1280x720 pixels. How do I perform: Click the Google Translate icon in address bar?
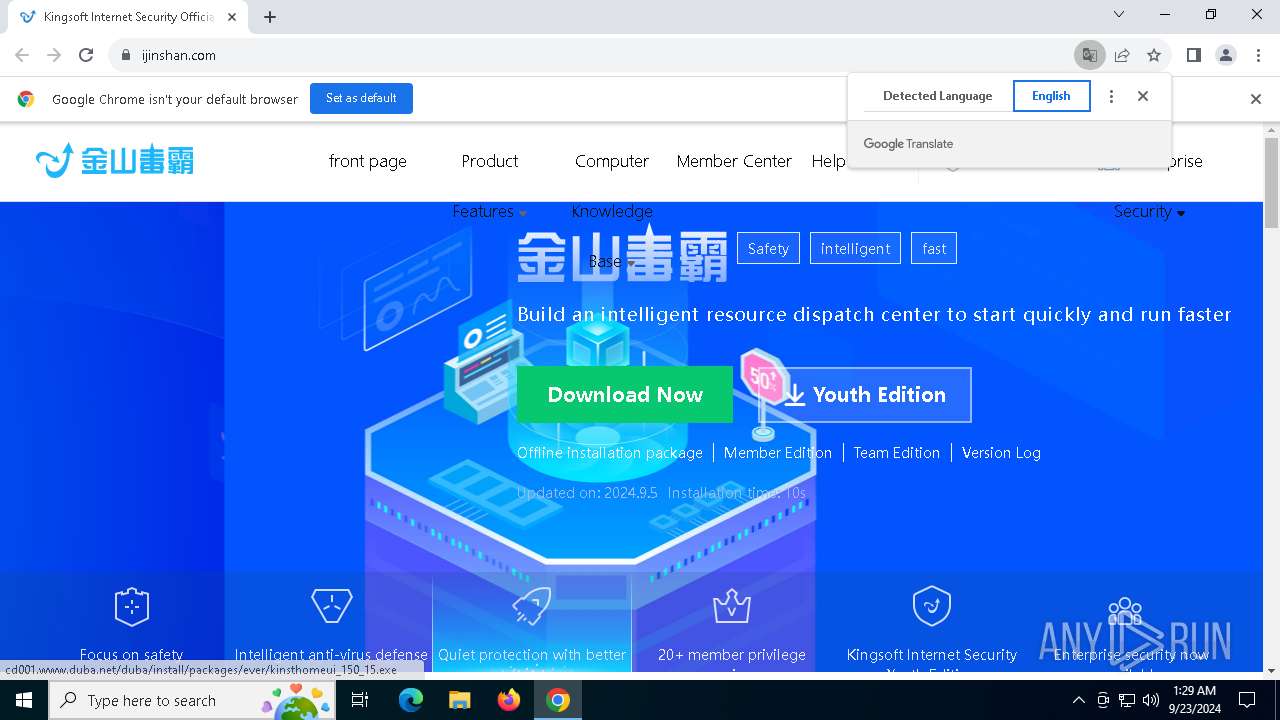(x=1090, y=55)
